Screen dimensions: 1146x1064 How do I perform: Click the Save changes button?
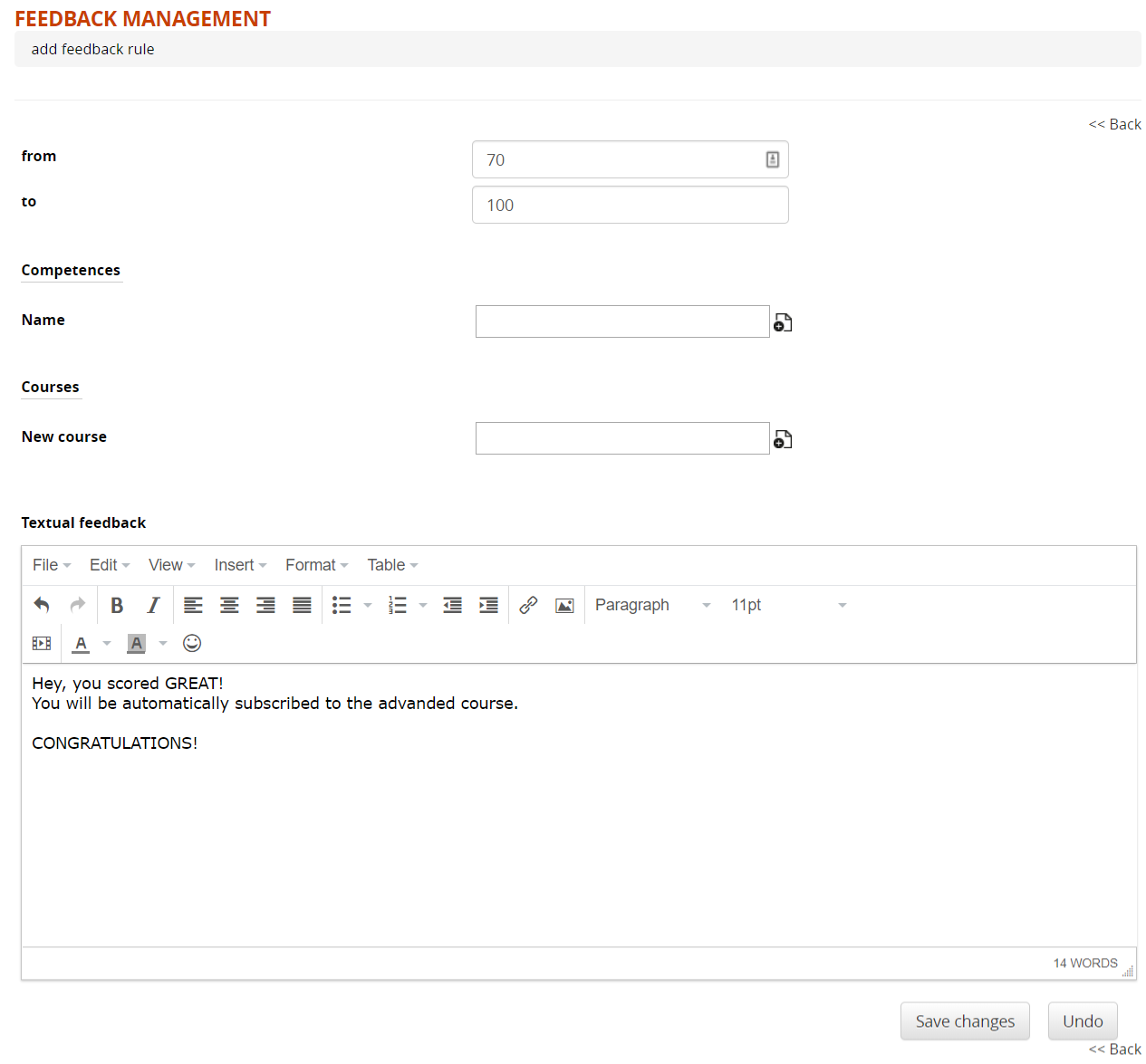(x=964, y=1021)
